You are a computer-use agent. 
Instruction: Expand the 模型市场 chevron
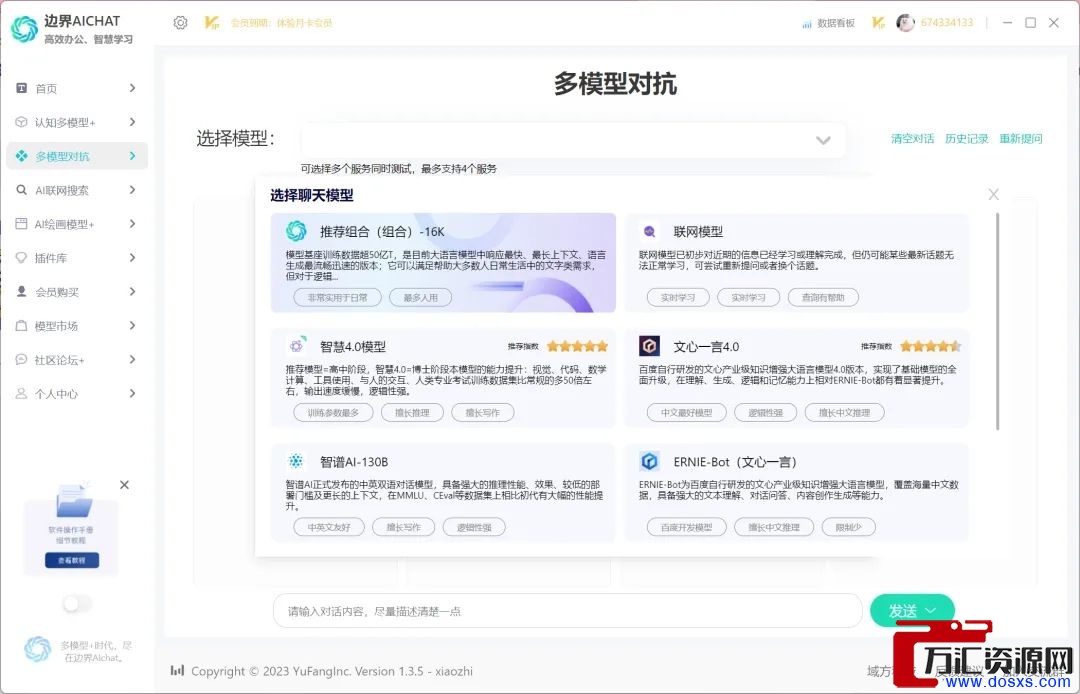pos(132,326)
